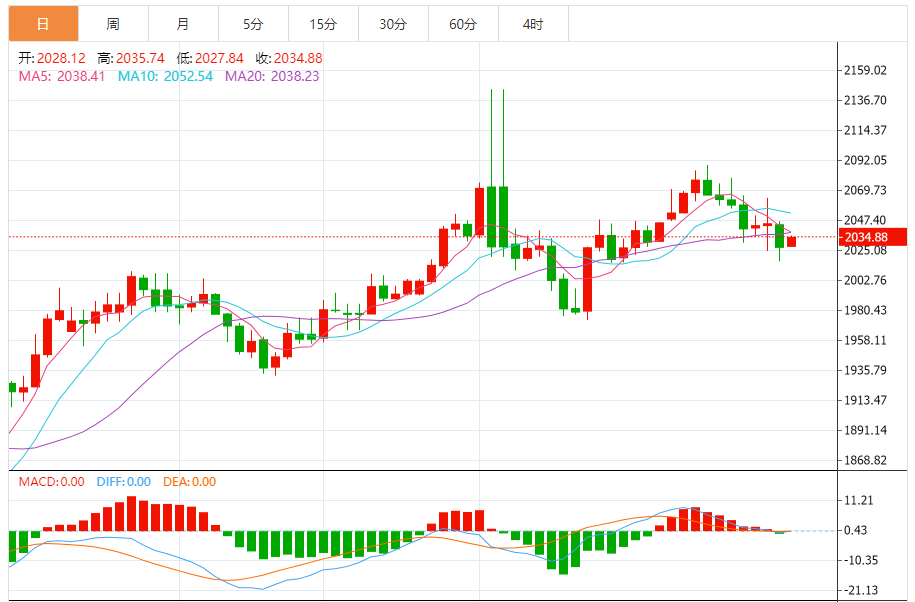Viewport: 915px width, 602px height.
Task: Click the 2047.40 price axis label
Action: [865, 220]
